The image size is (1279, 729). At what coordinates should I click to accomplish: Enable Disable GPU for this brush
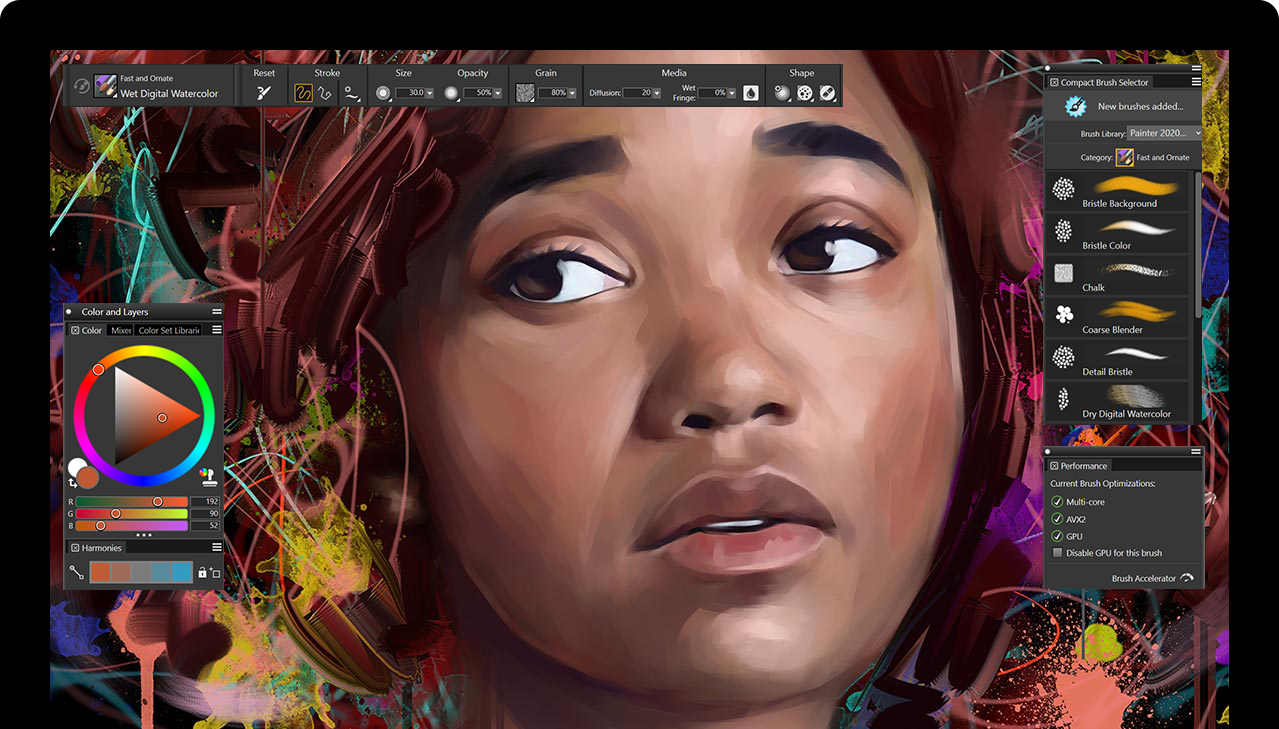[x=1057, y=553]
